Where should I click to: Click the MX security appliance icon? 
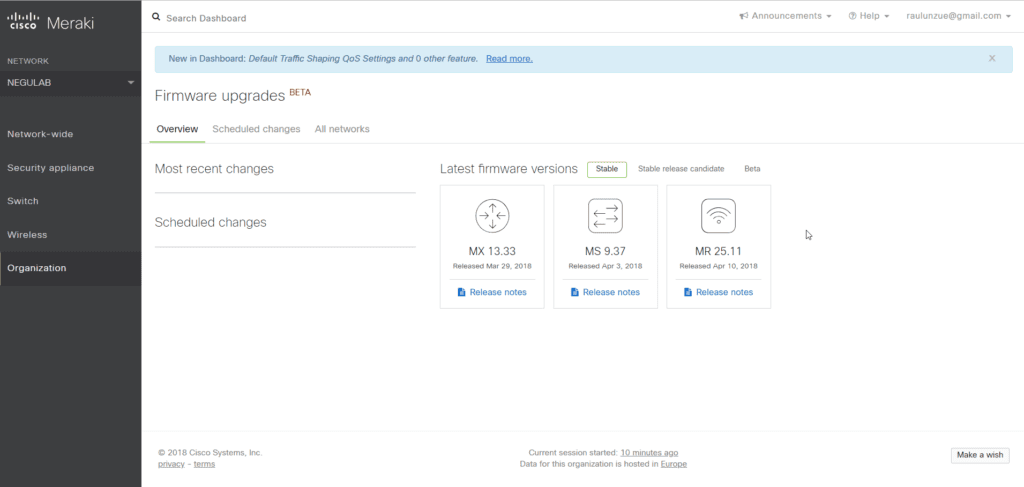click(492, 216)
